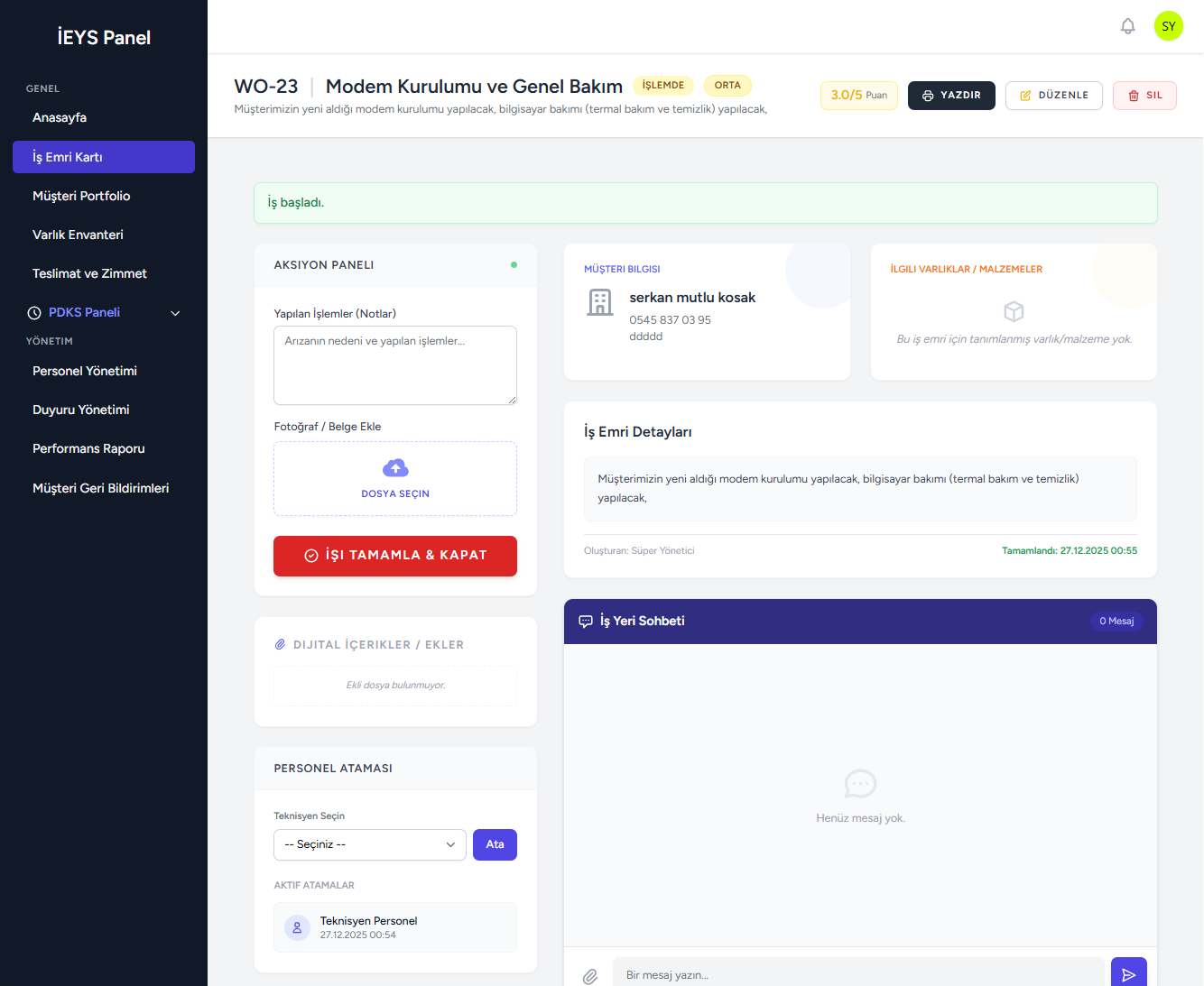
Task: Click the chat message input field
Action: pos(857,974)
